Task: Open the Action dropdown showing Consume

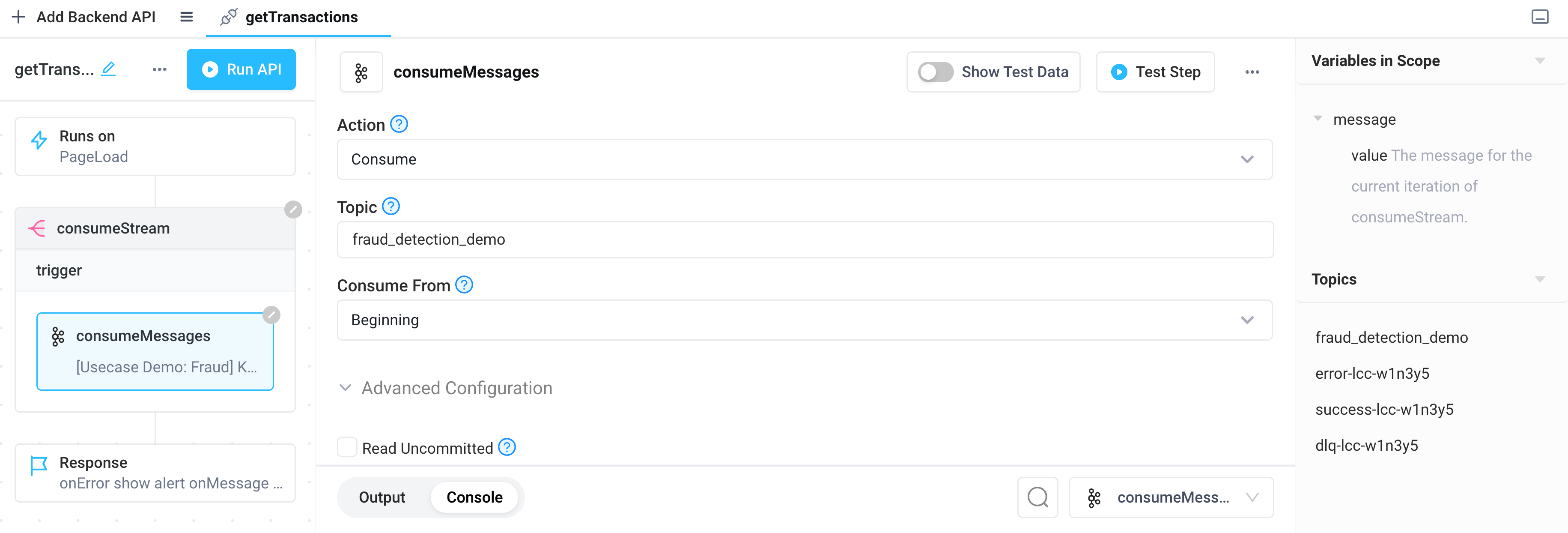Action: pos(804,159)
